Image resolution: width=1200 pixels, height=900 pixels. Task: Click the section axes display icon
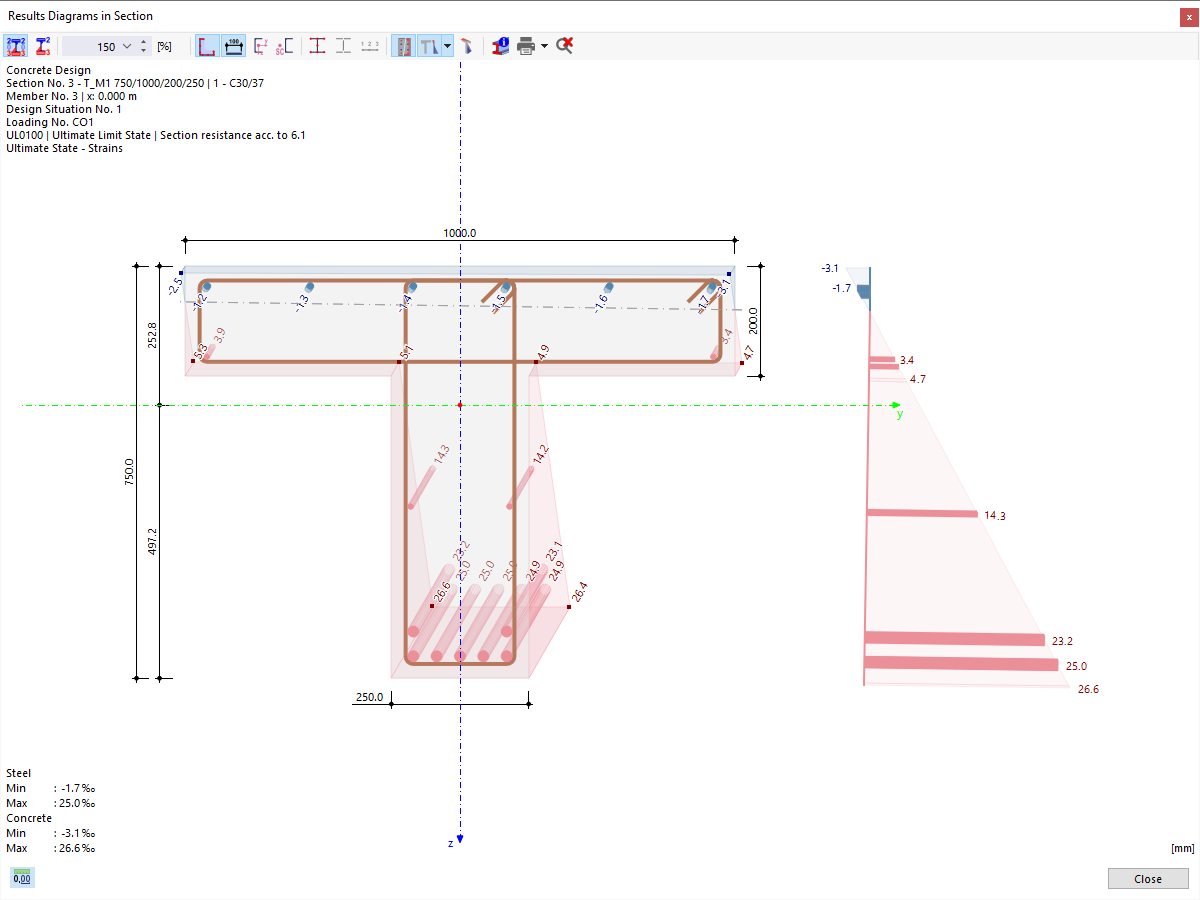pyautogui.click(x=261, y=46)
